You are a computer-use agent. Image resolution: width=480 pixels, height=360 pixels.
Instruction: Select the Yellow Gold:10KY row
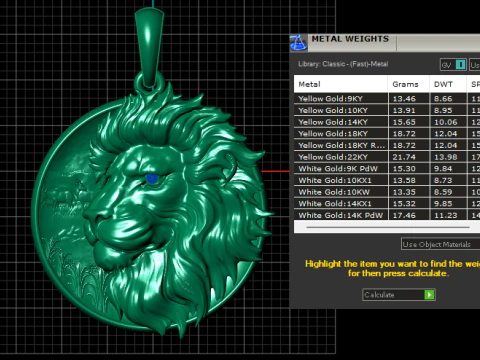coord(387,110)
